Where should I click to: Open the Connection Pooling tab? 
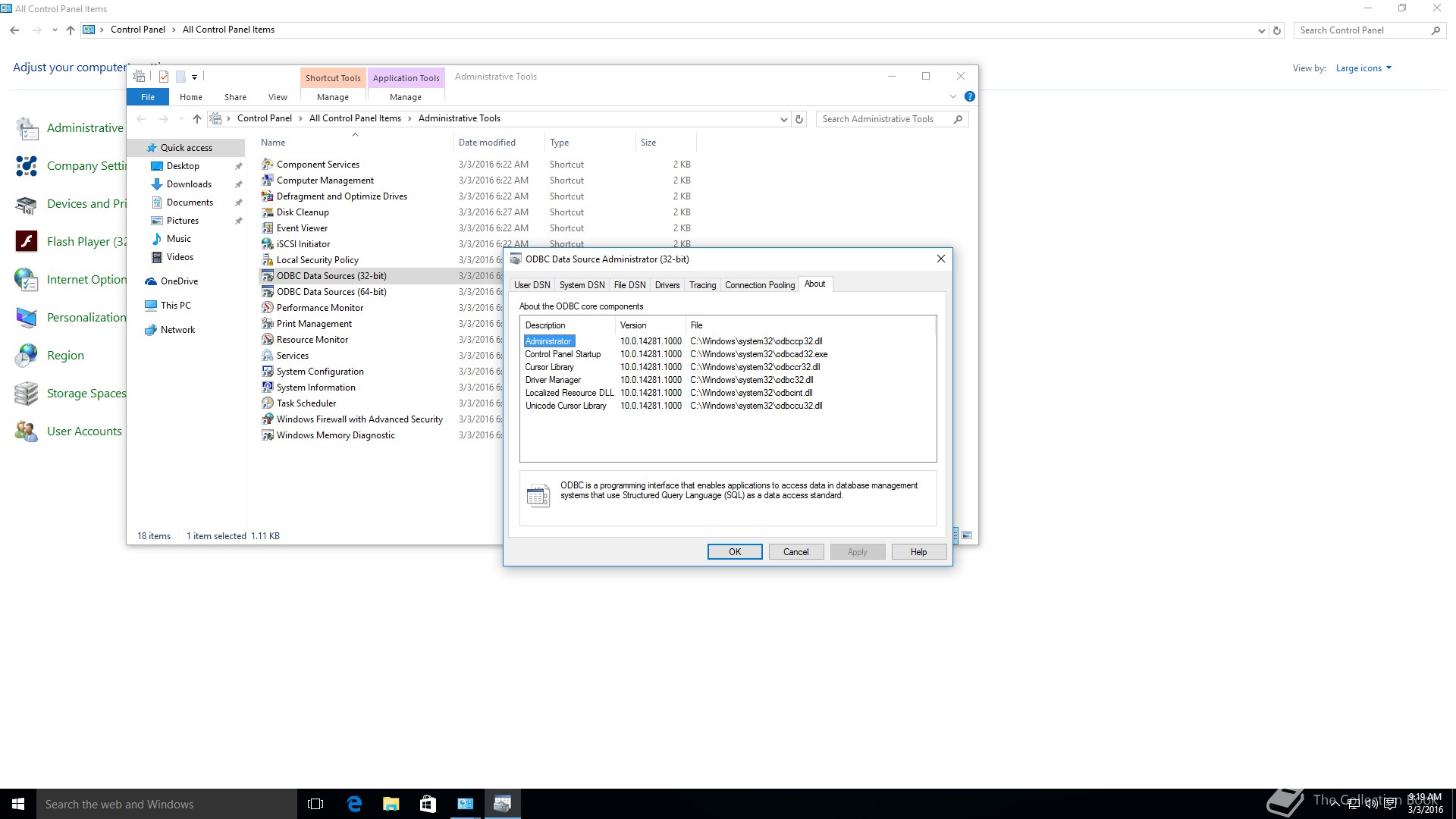(x=759, y=285)
